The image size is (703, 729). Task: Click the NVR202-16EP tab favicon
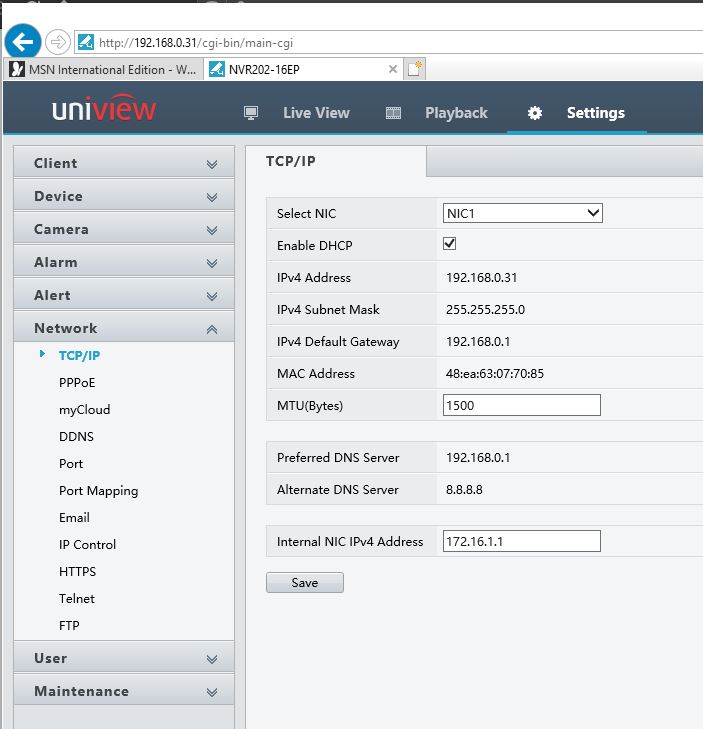[x=216, y=69]
